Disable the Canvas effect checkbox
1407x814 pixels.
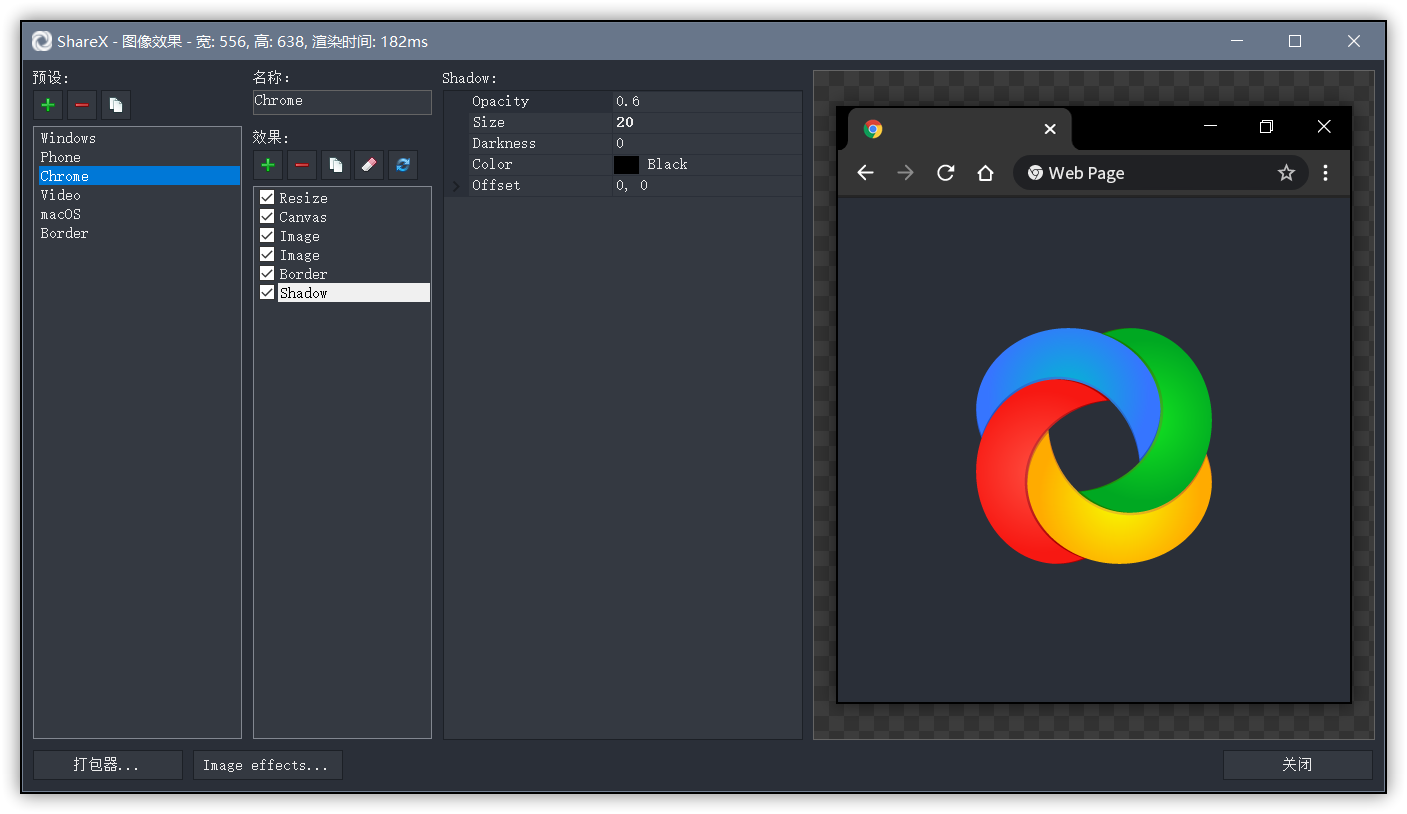(267, 217)
